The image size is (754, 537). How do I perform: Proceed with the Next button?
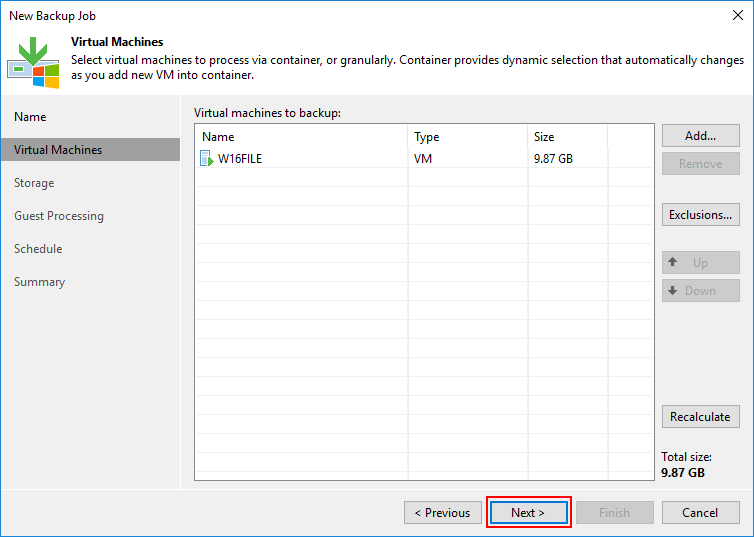point(528,513)
